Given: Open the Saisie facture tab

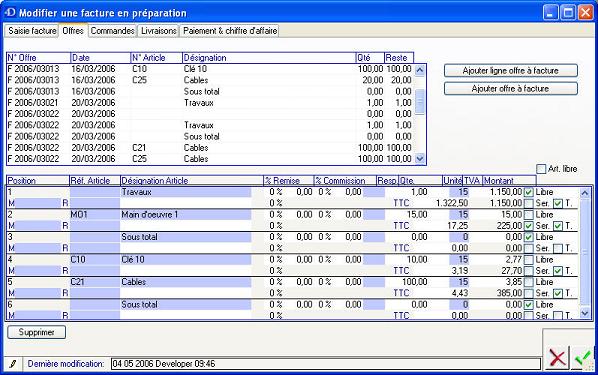Looking at the screenshot, I should [x=32, y=31].
